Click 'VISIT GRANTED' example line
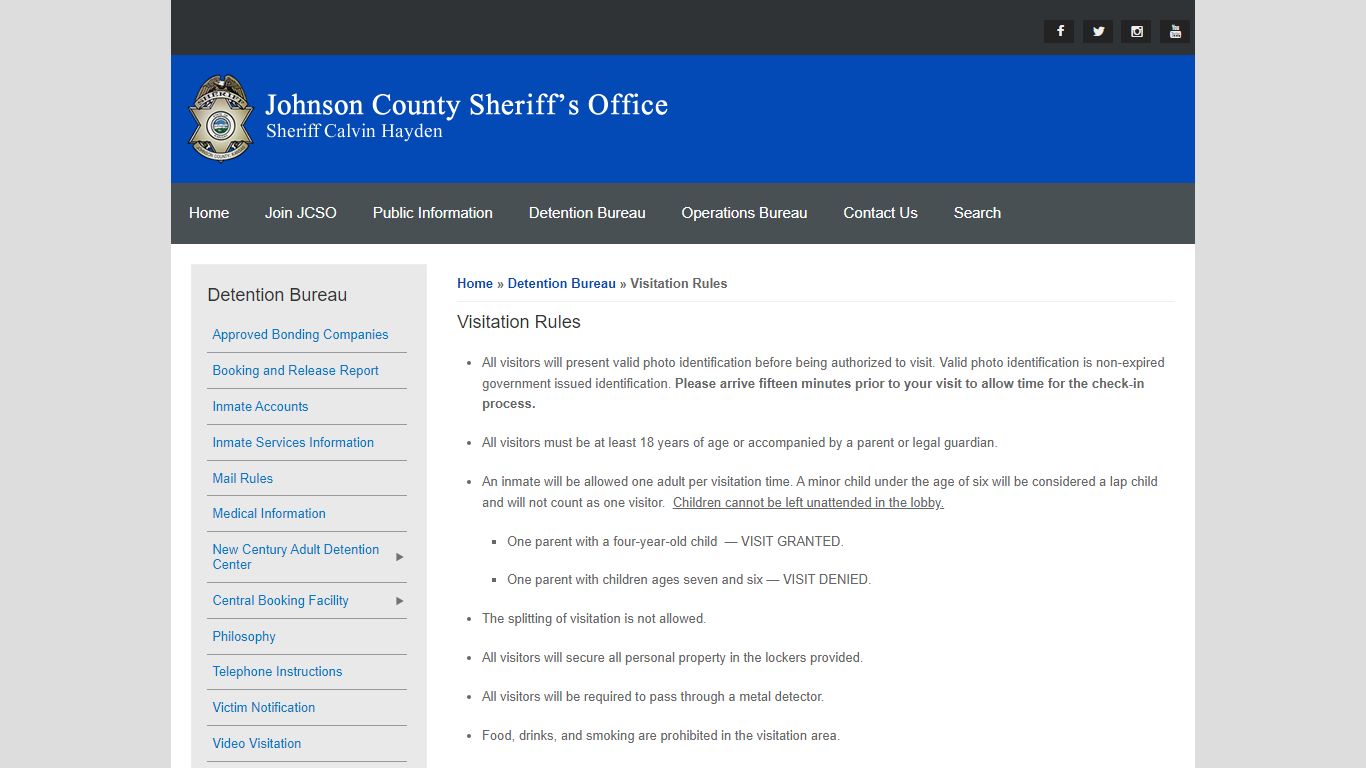Screen dimensions: 1366x768 675,541
